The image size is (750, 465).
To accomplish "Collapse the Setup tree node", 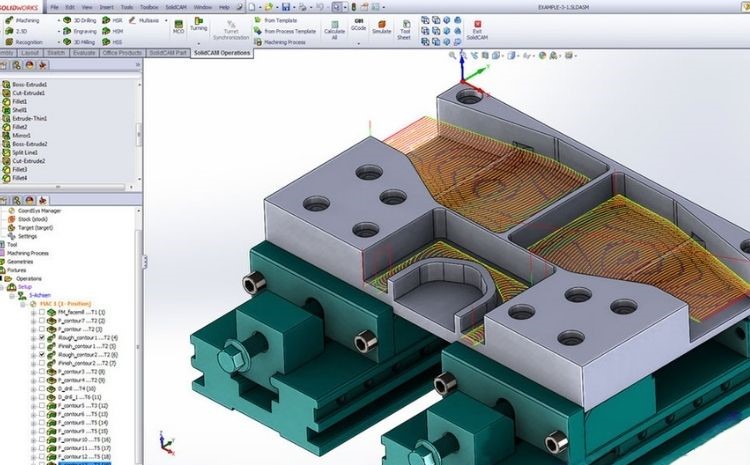I will click(x=5, y=287).
